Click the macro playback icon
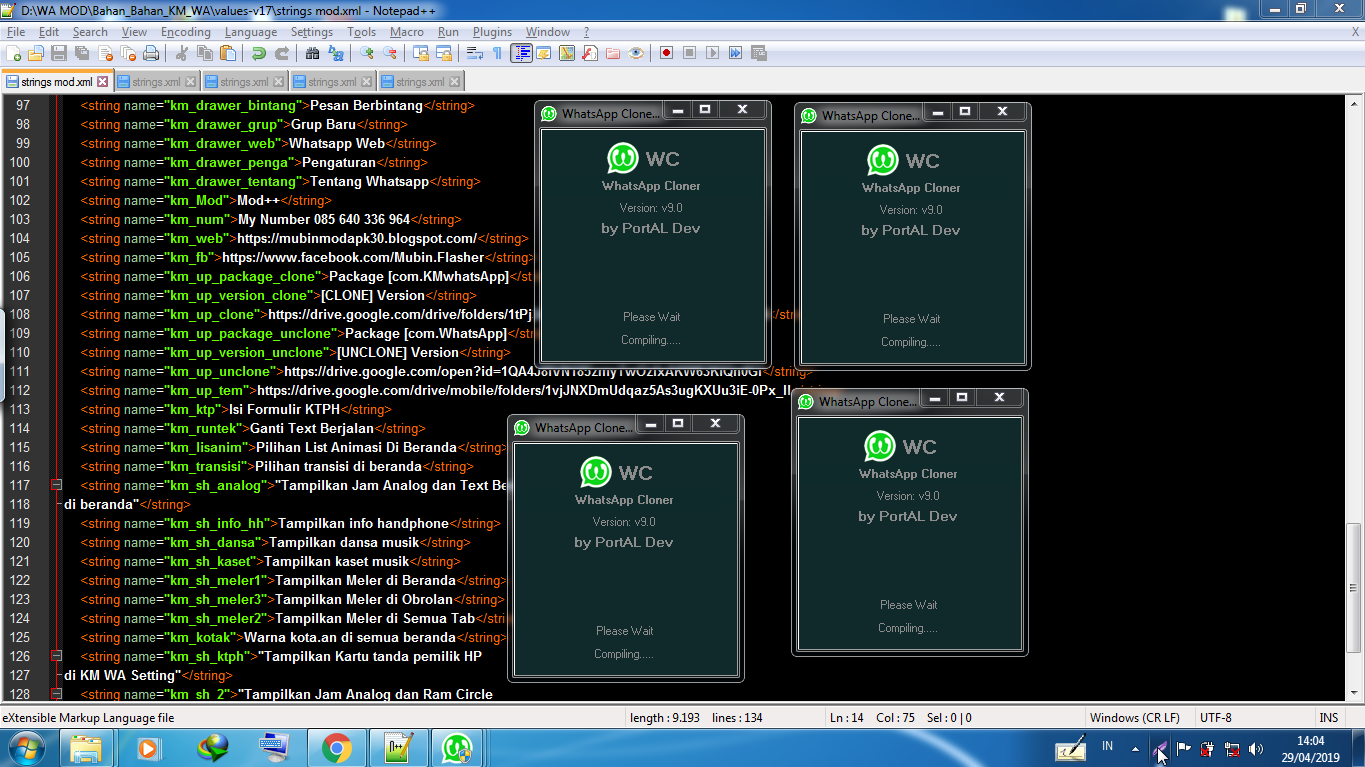 point(713,53)
